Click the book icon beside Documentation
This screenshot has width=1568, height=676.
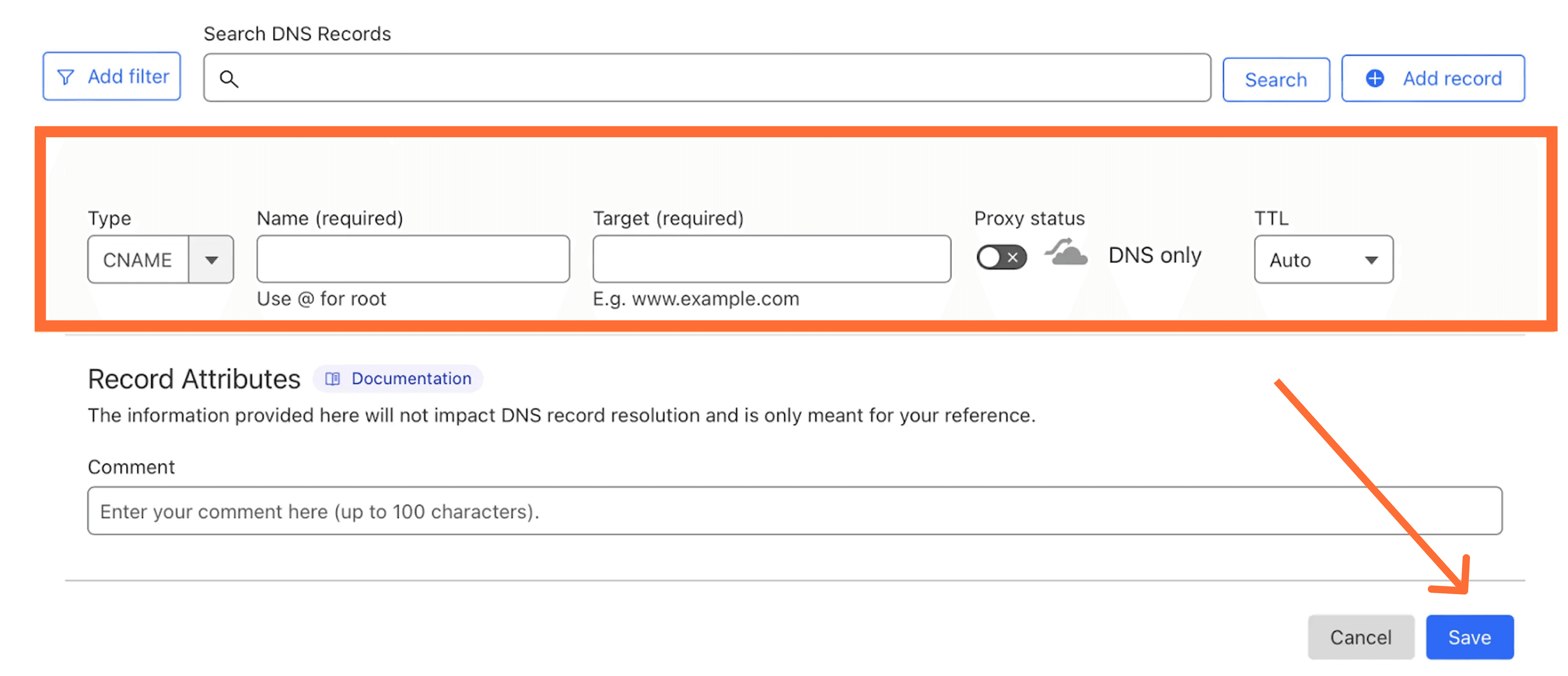332,378
